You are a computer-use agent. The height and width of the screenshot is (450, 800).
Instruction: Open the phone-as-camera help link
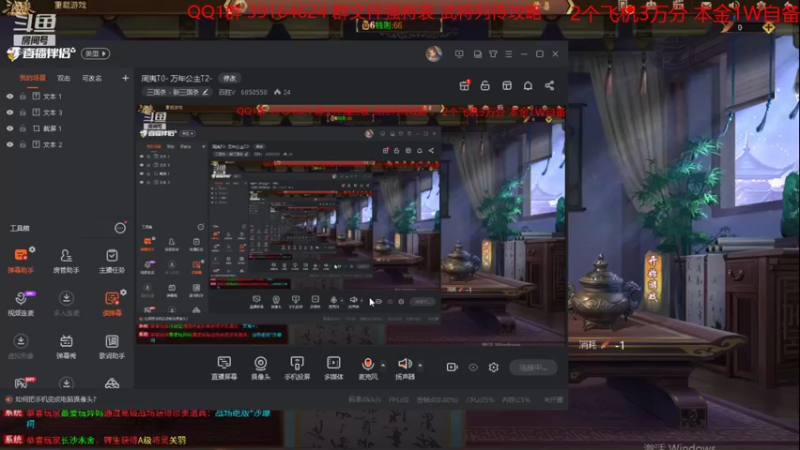[55, 399]
